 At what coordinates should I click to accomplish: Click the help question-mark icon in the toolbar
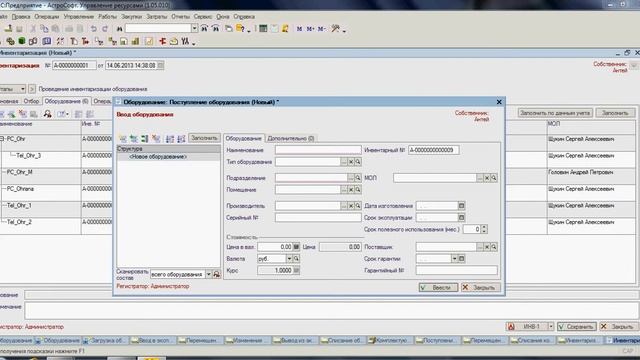click(240, 29)
